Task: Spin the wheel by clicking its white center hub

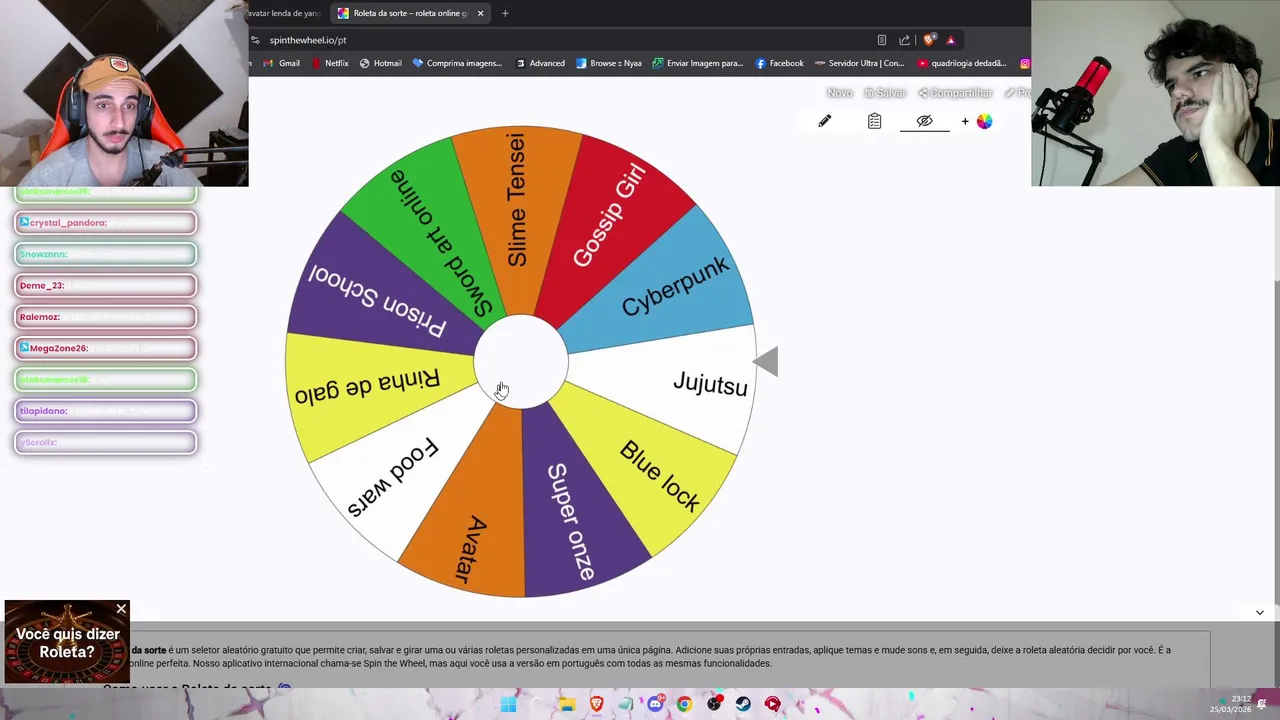Action: pyautogui.click(x=520, y=361)
